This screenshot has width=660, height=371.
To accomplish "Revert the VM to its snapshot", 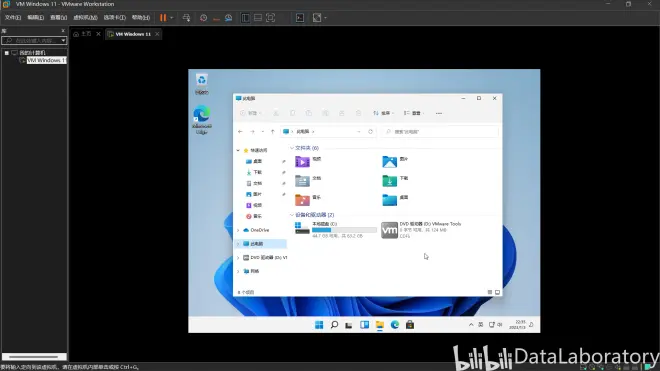I will click(x=216, y=18).
